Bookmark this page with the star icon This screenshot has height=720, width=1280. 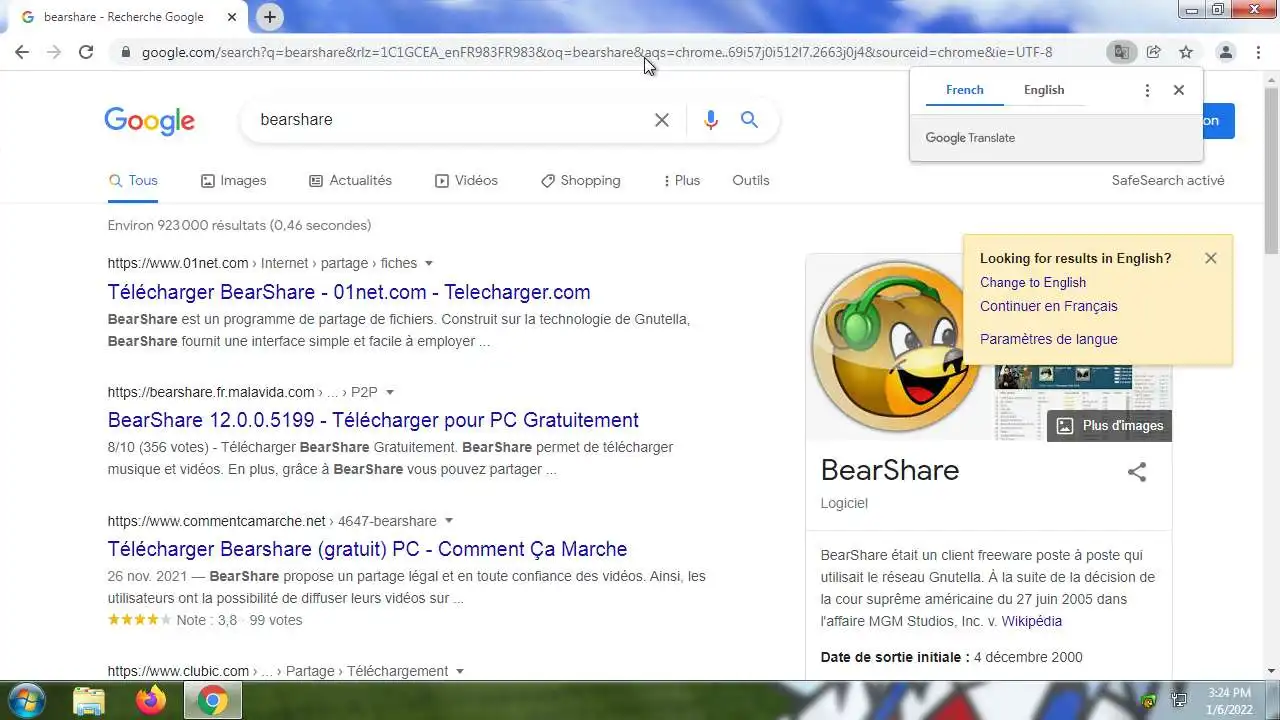tap(1186, 52)
